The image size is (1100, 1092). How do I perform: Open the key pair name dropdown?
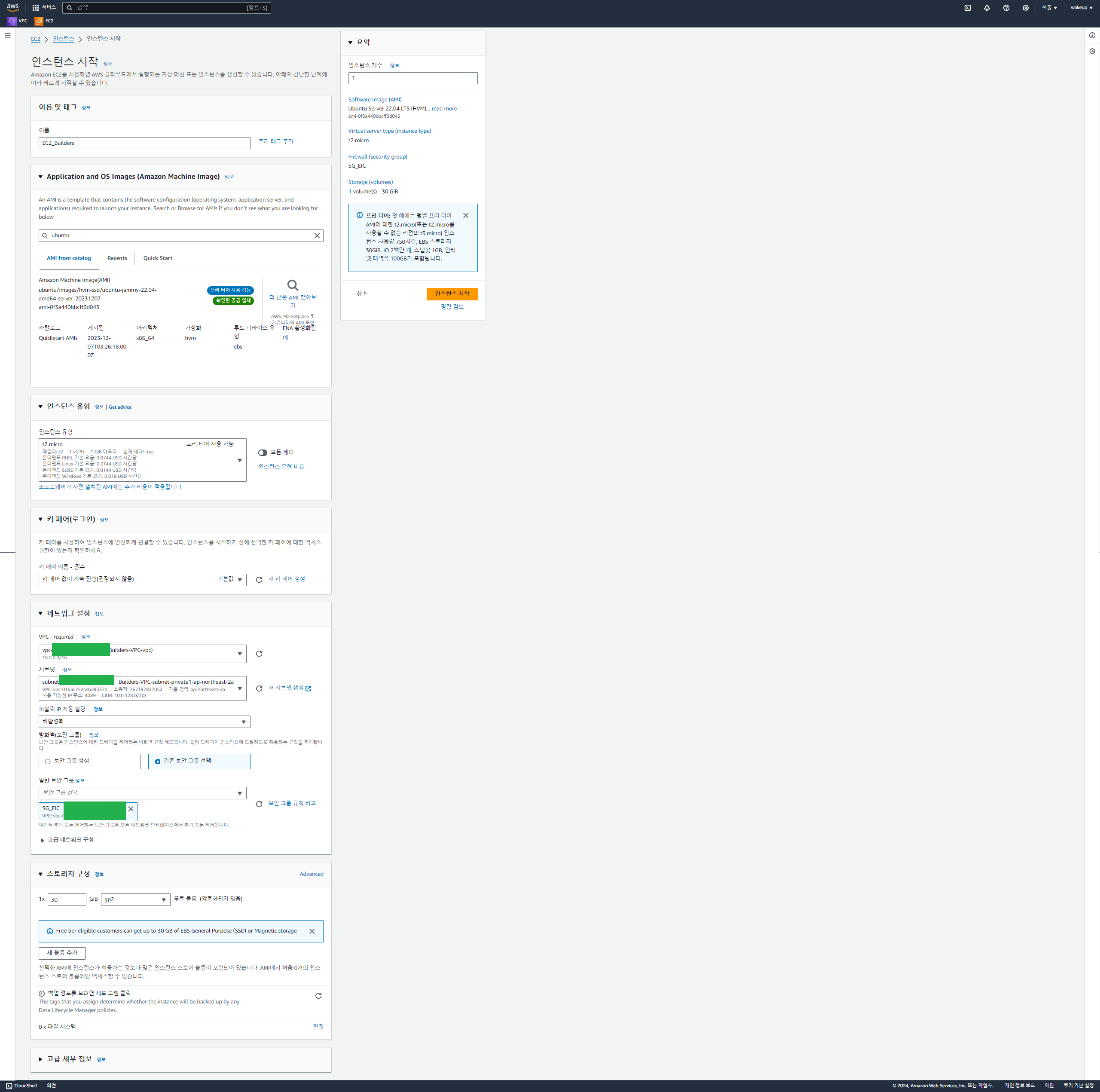coord(142,580)
